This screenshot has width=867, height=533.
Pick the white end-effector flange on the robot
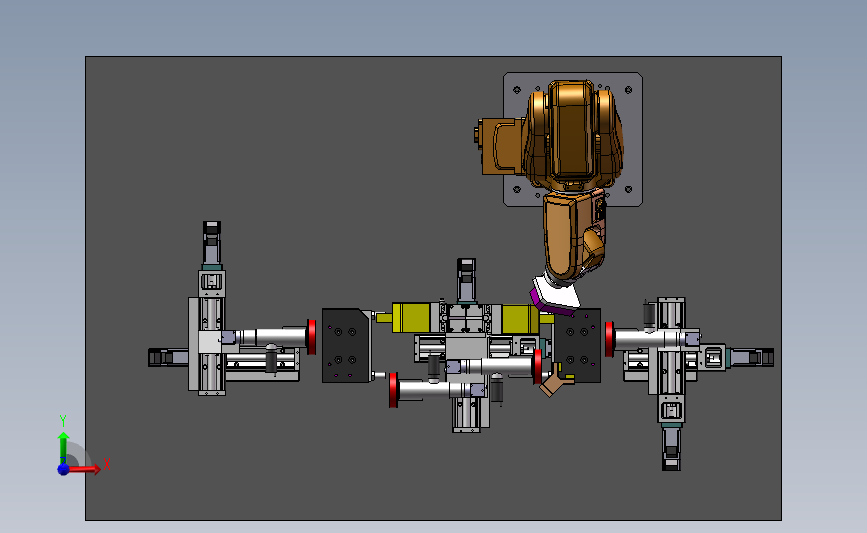[x=557, y=291]
